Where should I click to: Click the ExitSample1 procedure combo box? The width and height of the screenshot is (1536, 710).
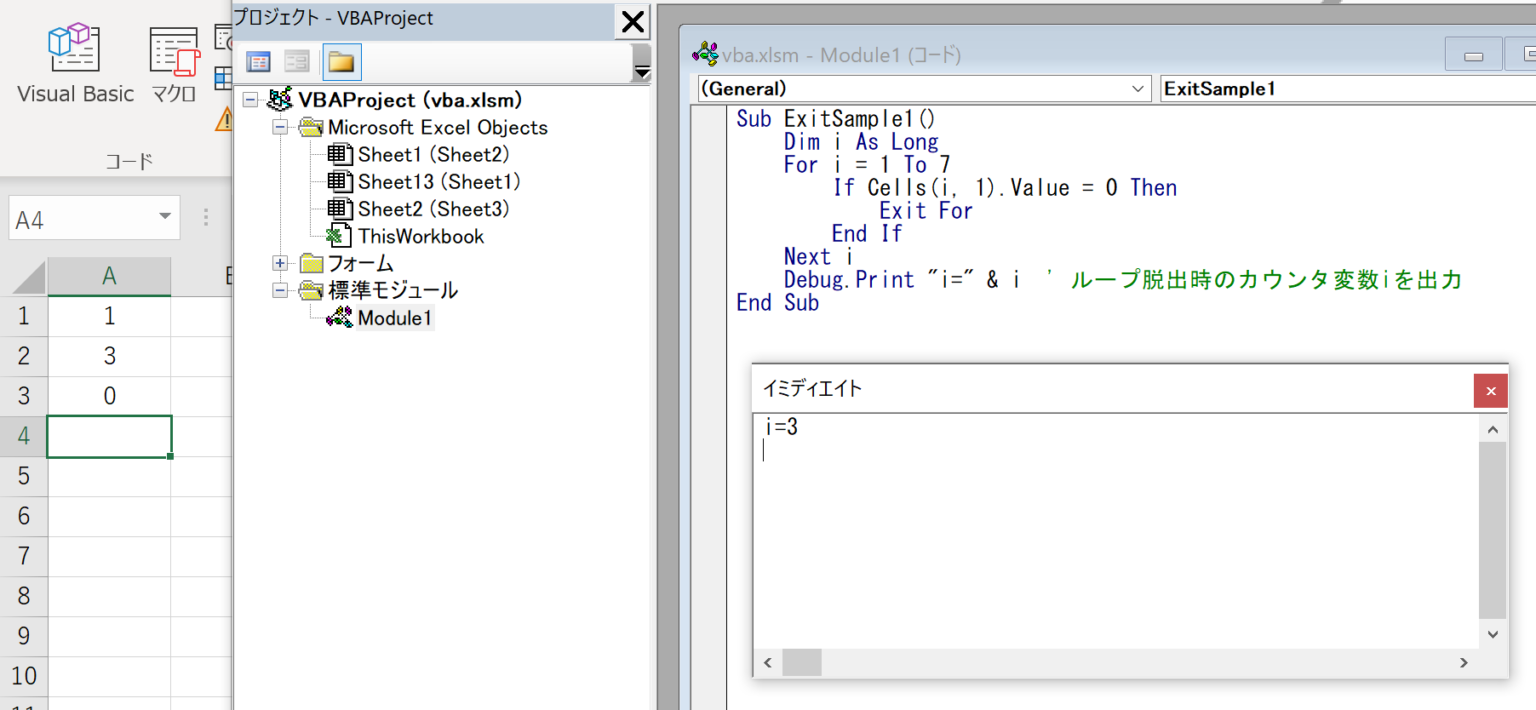tap(1346, 89)
